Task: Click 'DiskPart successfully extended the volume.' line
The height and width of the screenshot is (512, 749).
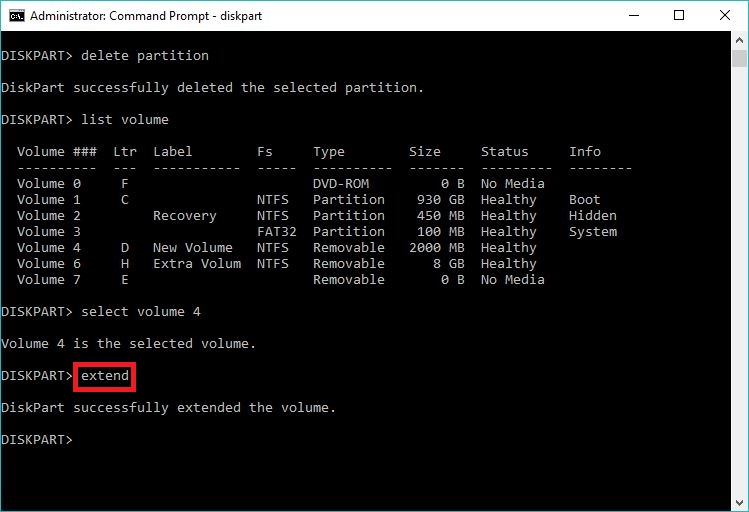Action: 169,408
